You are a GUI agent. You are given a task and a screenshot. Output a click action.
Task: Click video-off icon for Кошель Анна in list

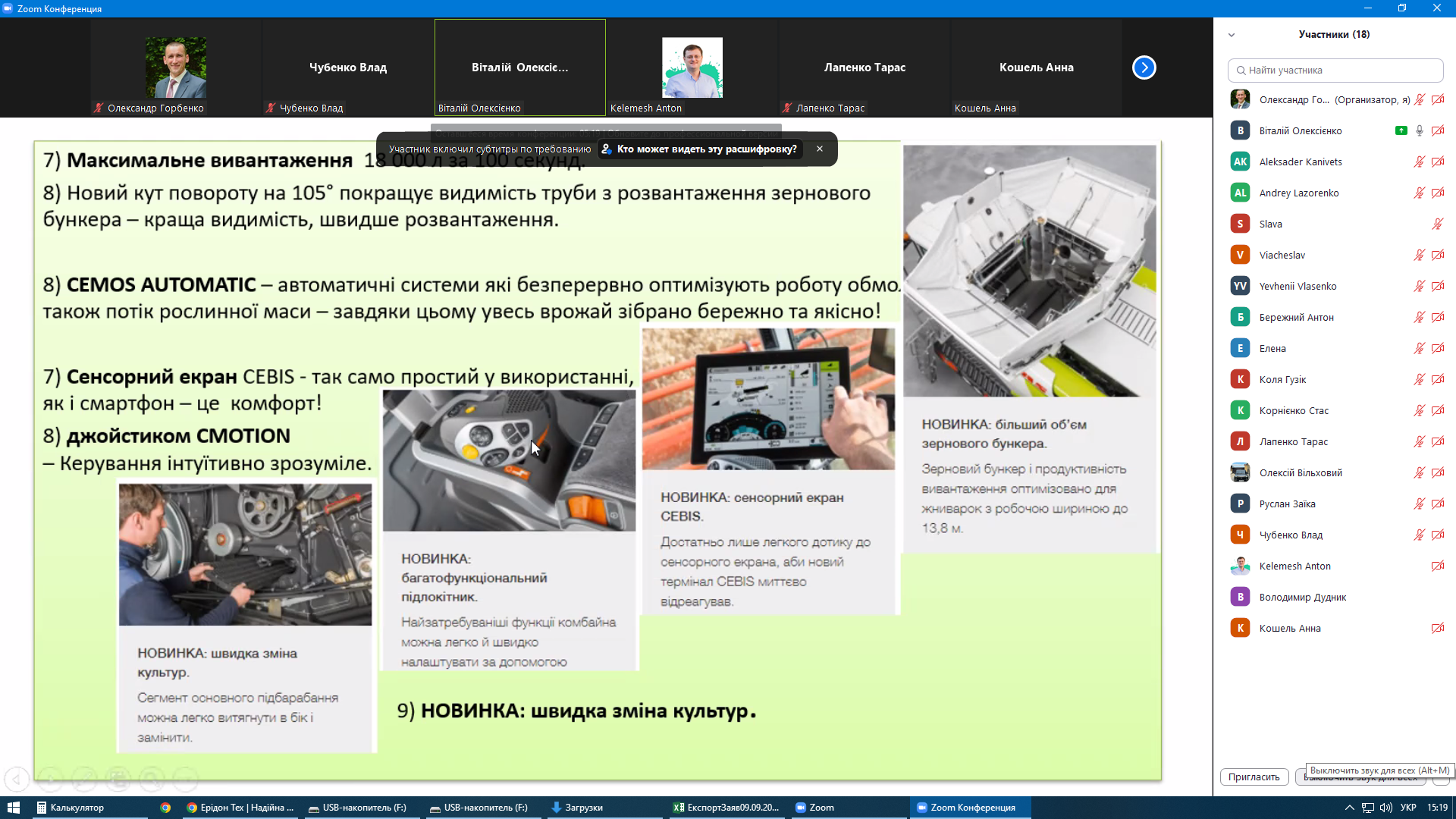click(x=1438, y=628)
